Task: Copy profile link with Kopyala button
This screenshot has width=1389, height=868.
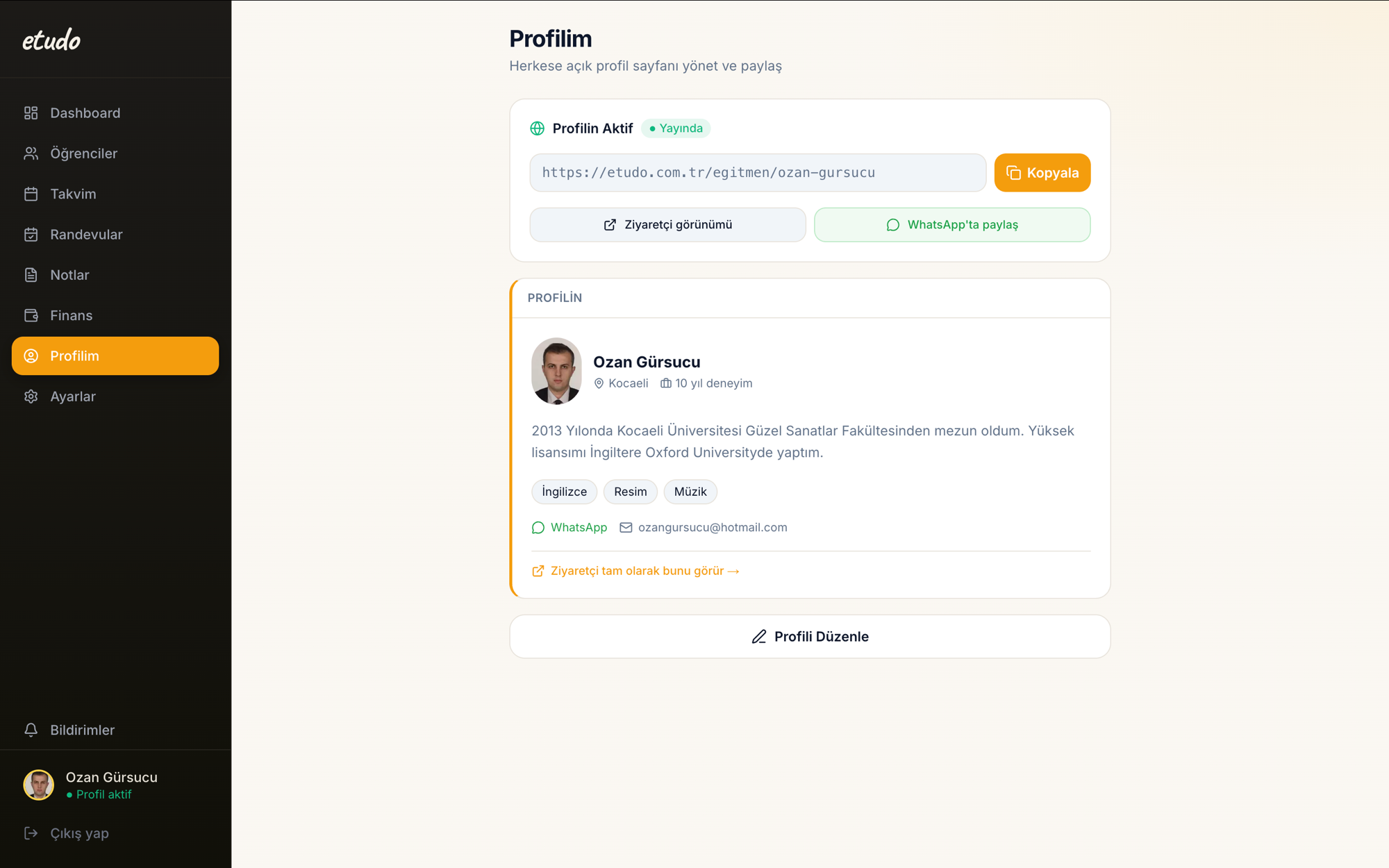Action: 1042,173
